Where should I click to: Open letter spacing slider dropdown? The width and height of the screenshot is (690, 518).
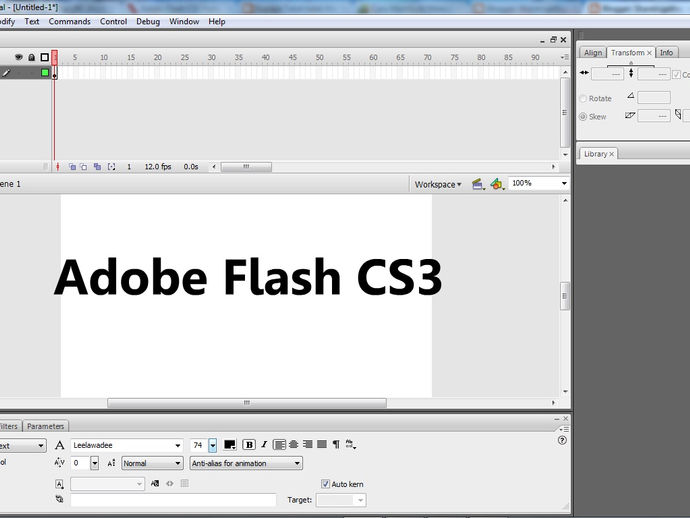point(94,463)
